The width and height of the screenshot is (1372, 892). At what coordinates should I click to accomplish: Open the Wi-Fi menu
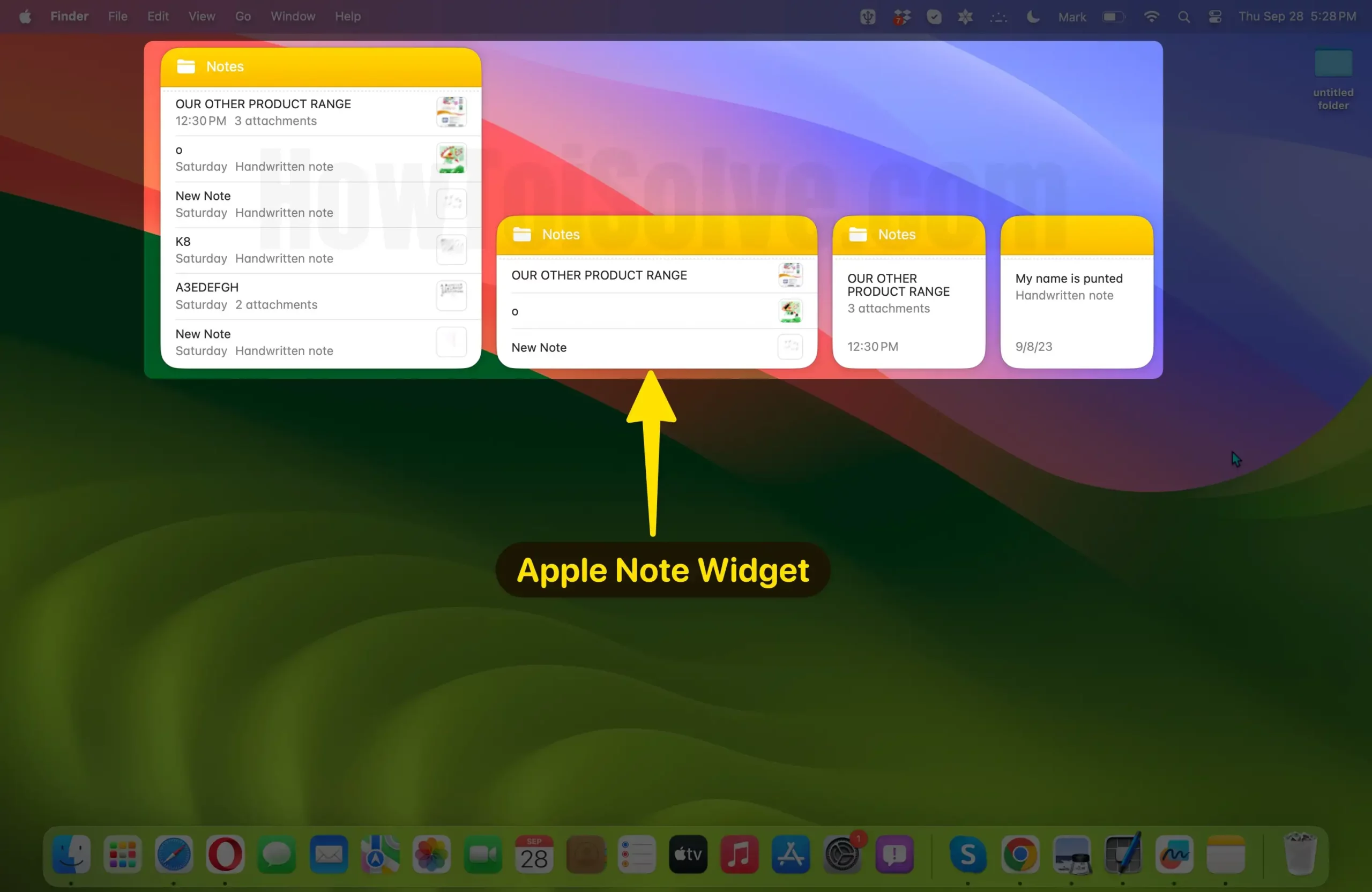1151,17
